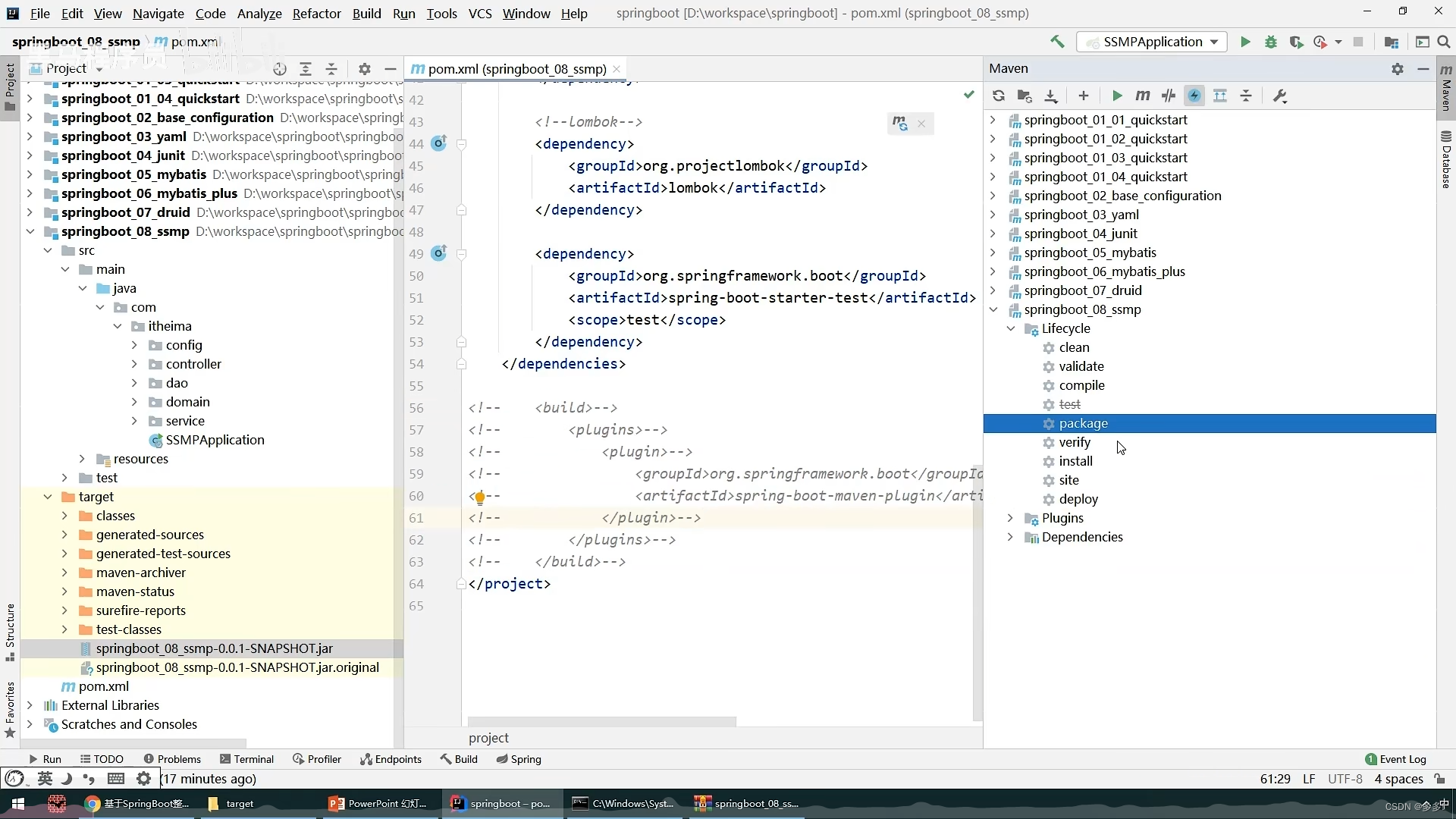Click Load Maven Changes floating icon
1456x819 pixels.
[x=900, y=123]
